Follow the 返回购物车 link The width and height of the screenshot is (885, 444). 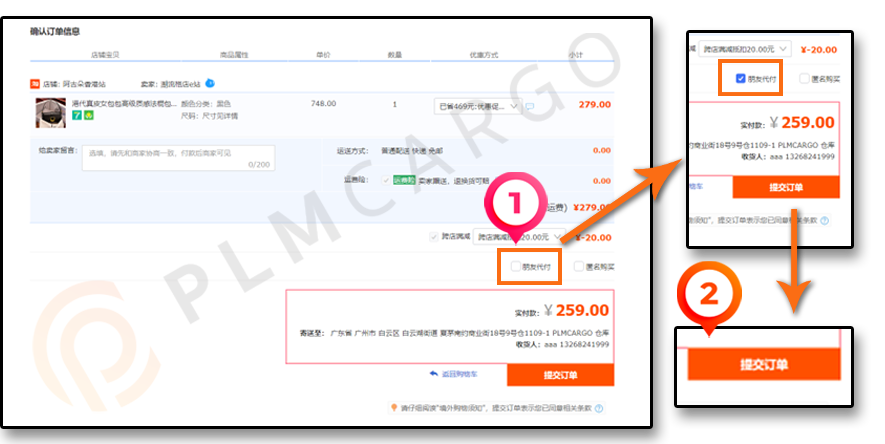point(459,374)
